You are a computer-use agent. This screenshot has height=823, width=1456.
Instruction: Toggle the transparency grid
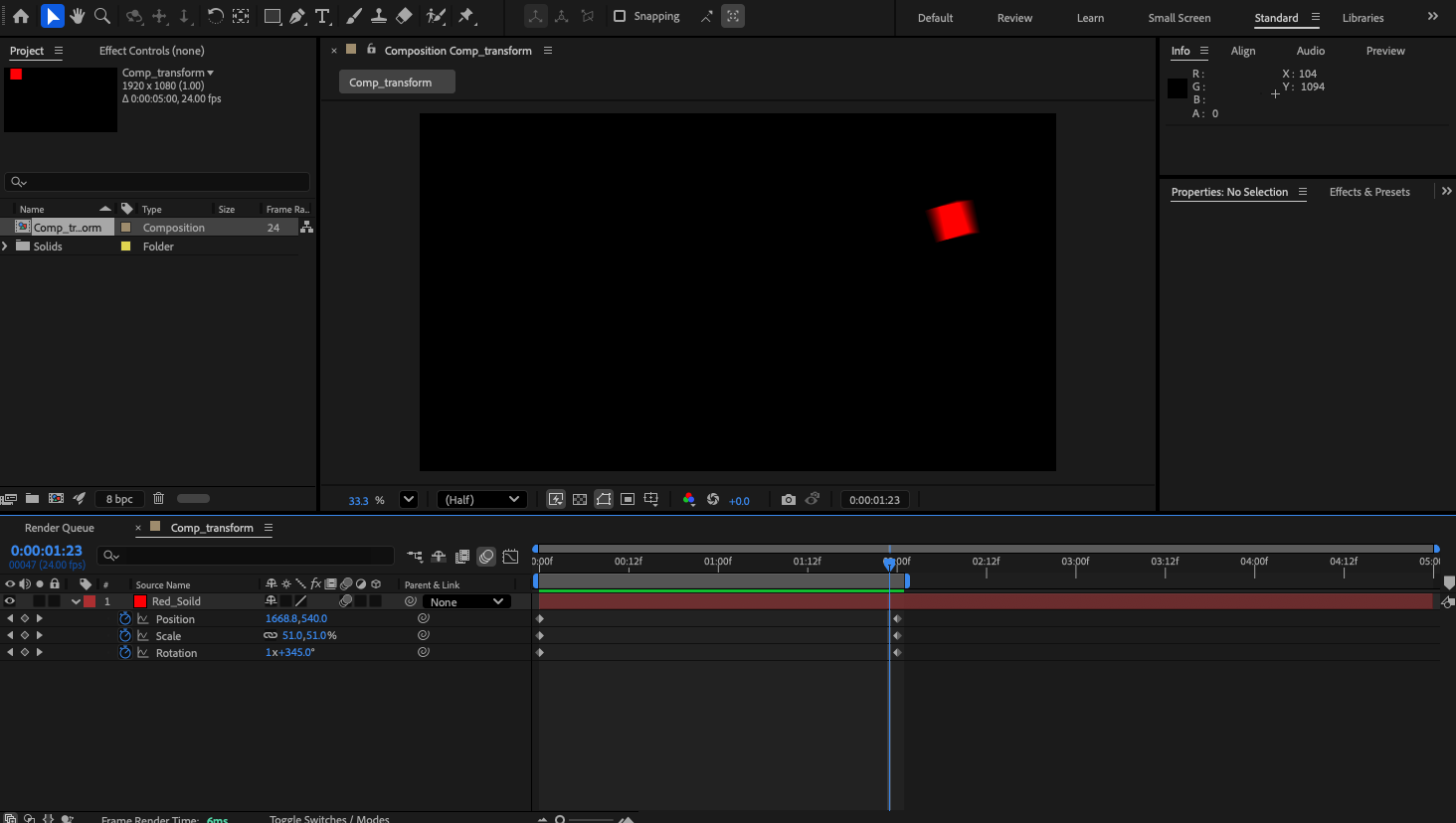click(580, 499)
